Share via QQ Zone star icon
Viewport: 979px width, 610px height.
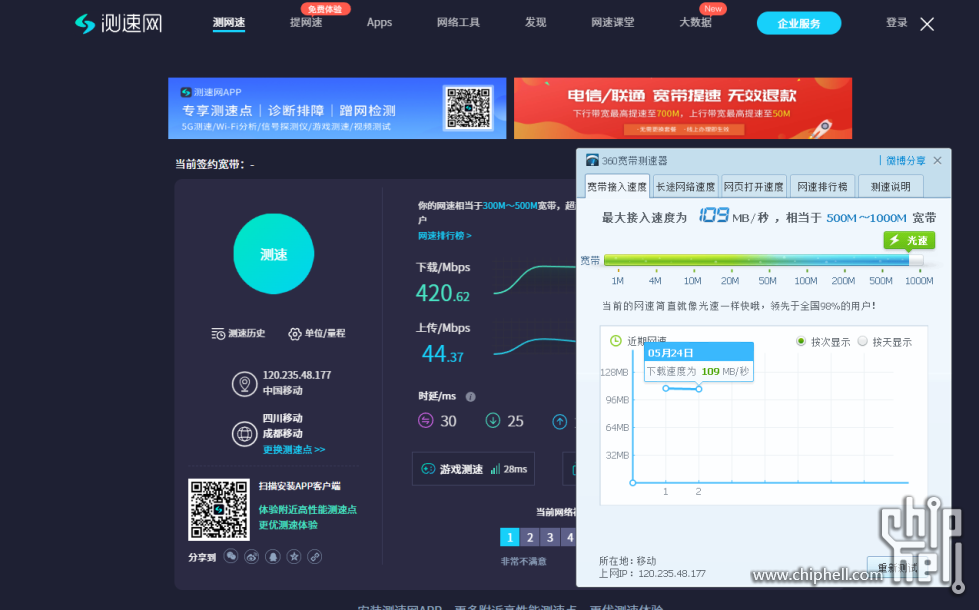pos(294,556)
